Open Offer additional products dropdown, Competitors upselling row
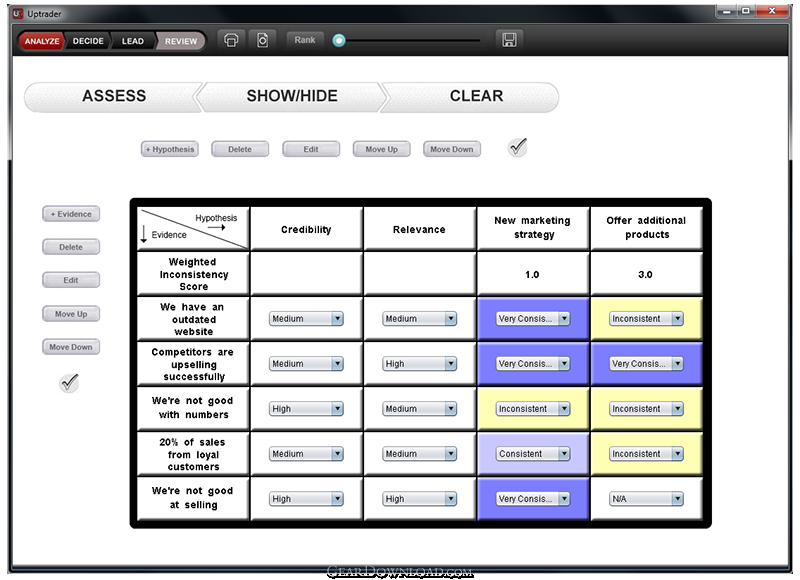The height and width of the screenshot is (580, 800). (x=646, y=364)
